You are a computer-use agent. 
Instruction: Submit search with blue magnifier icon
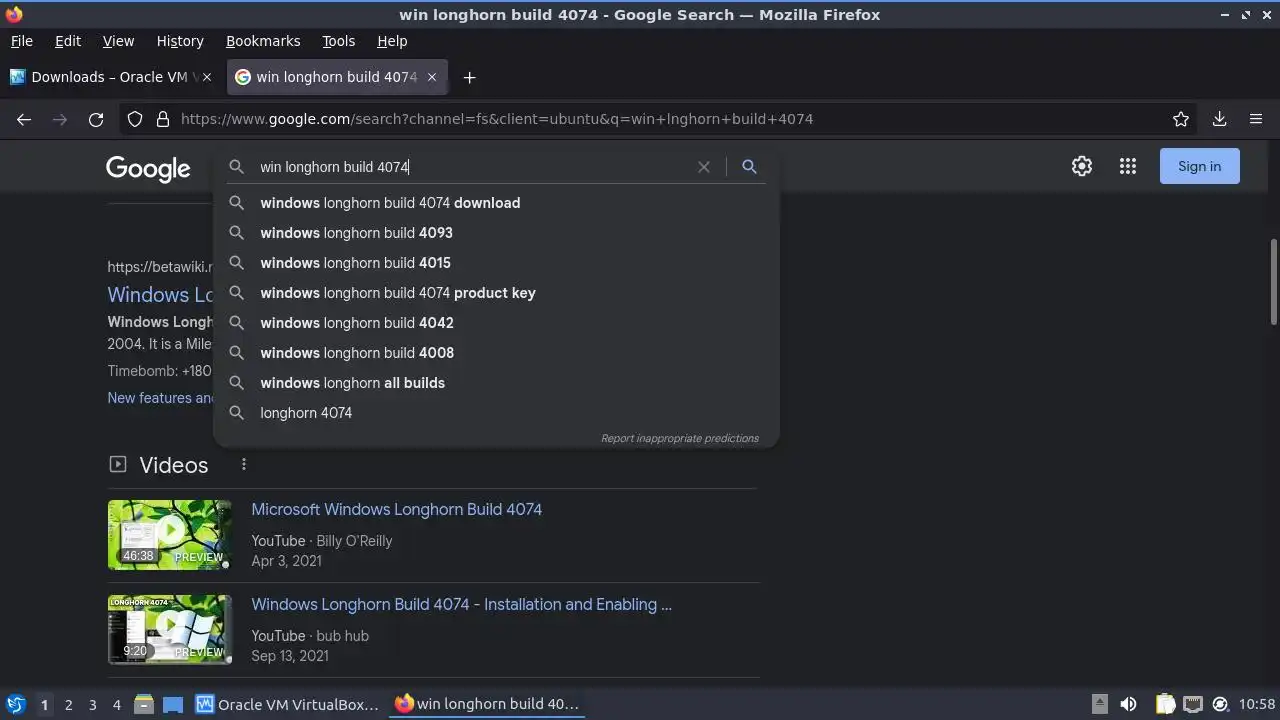click(749, 167)
